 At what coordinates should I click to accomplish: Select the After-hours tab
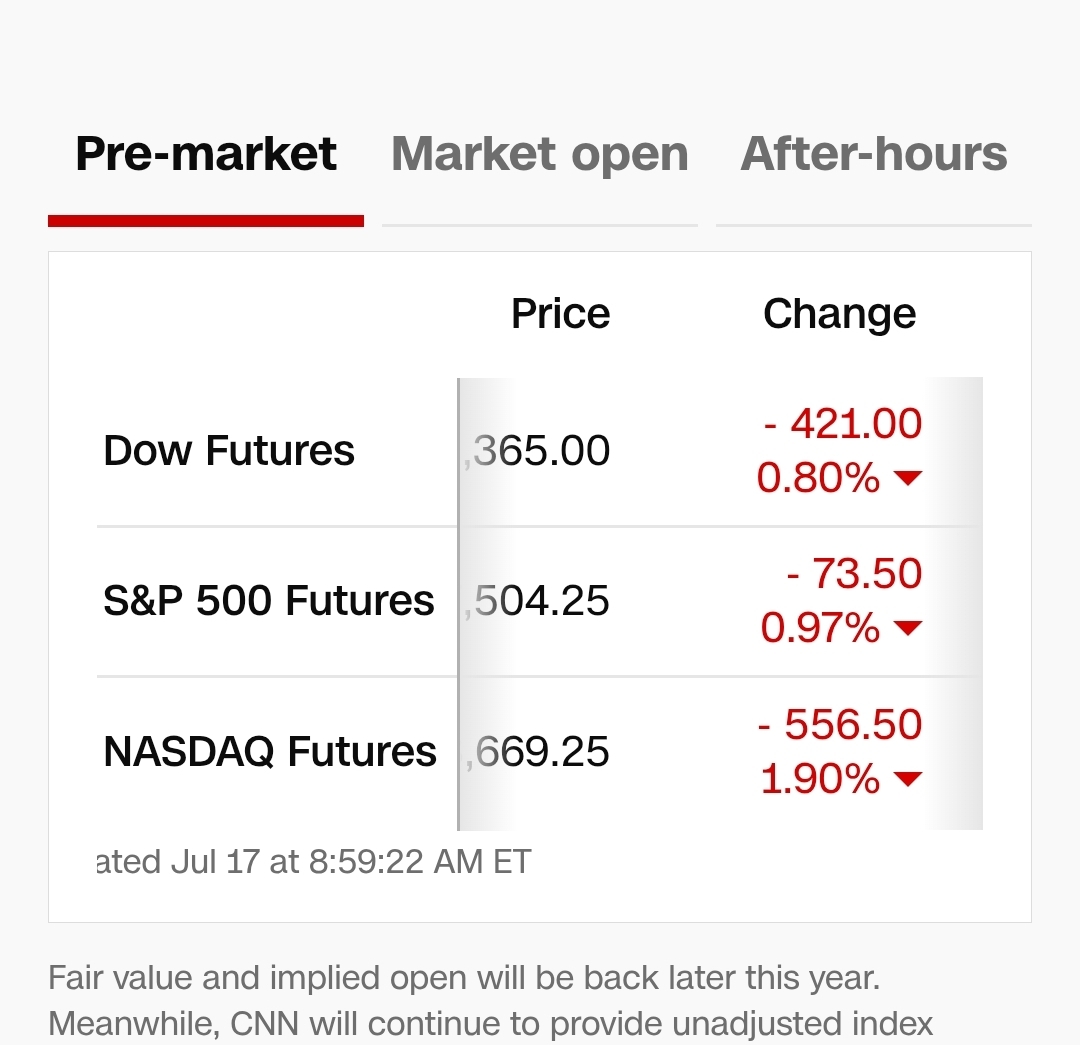(874, 154)
